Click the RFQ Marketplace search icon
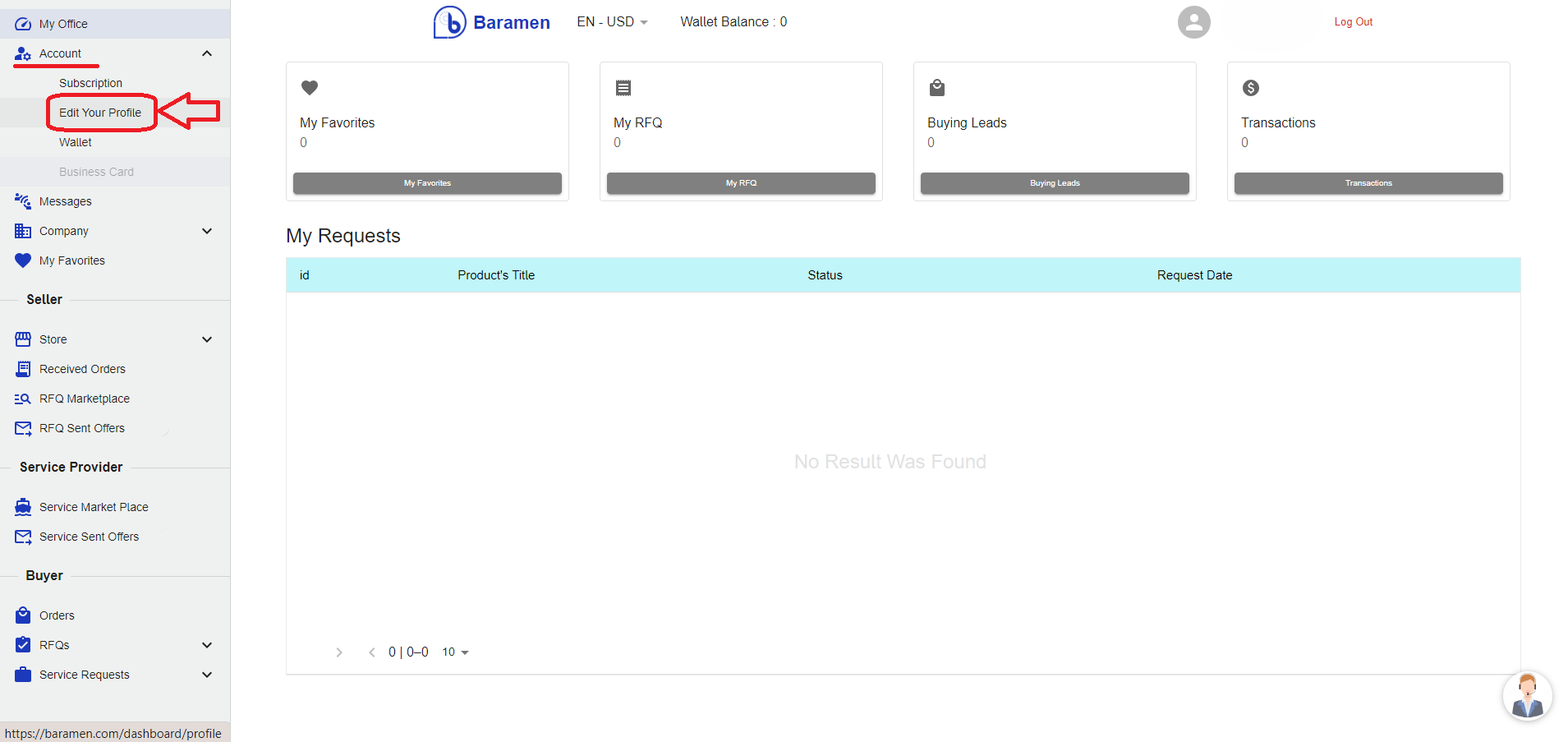 23,399
